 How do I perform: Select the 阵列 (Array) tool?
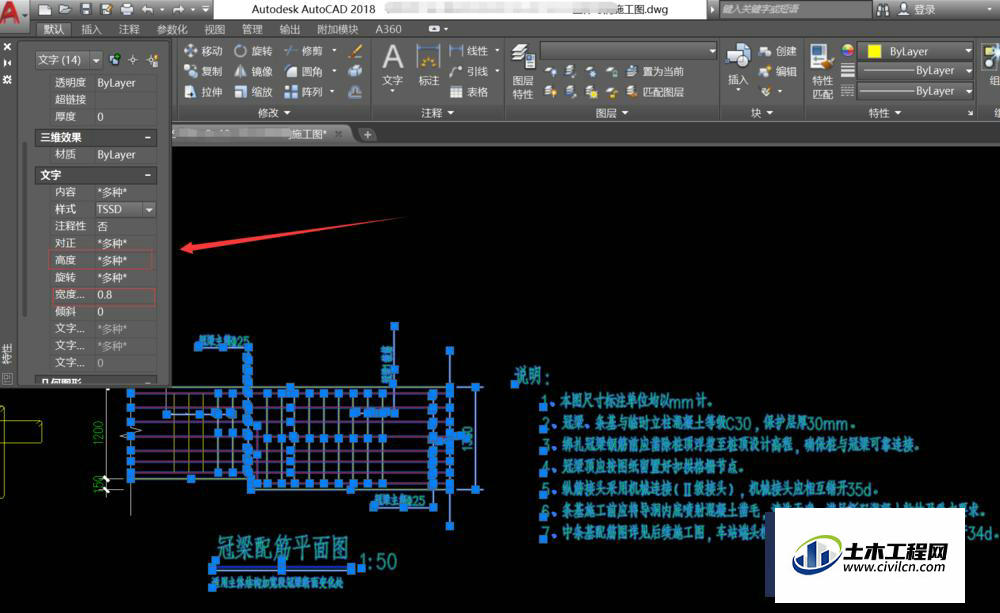click(304, 92)
